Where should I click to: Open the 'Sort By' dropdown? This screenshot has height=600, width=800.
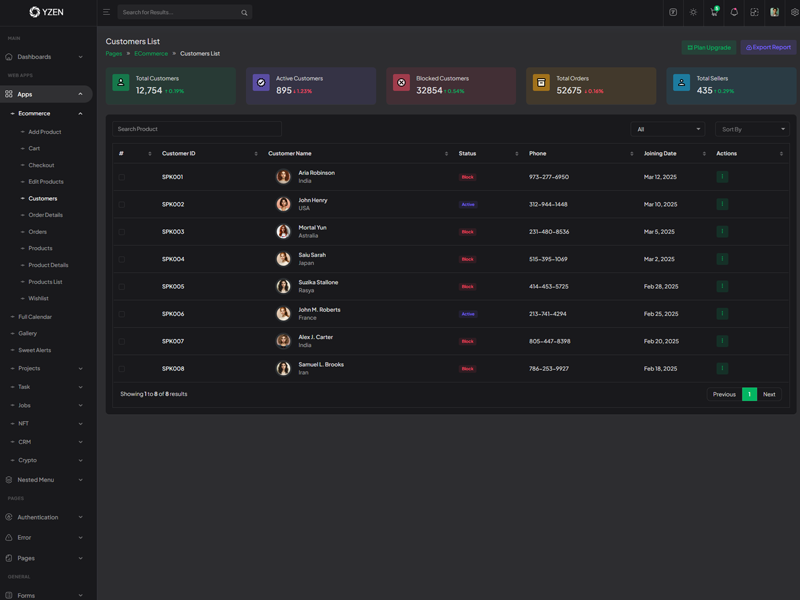click(752, 129)
